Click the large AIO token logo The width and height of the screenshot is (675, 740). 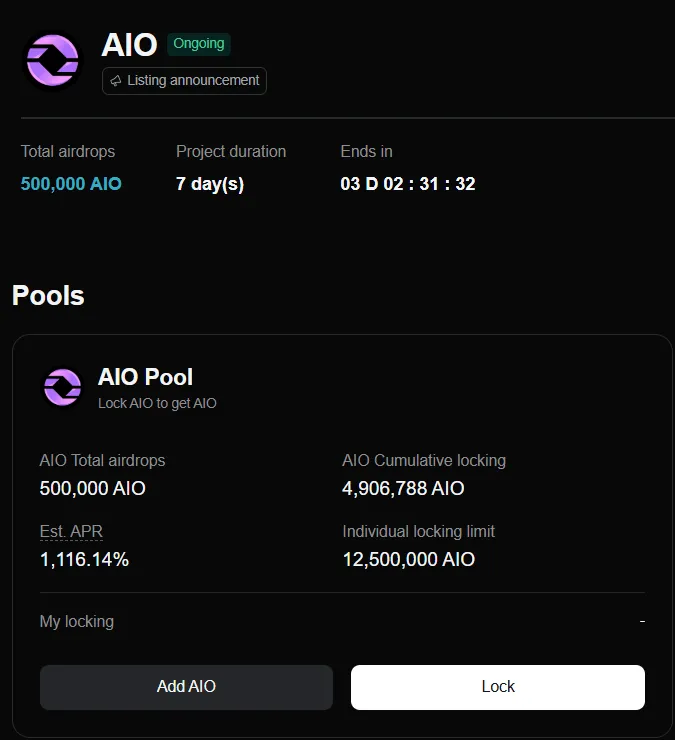[52, 61]
